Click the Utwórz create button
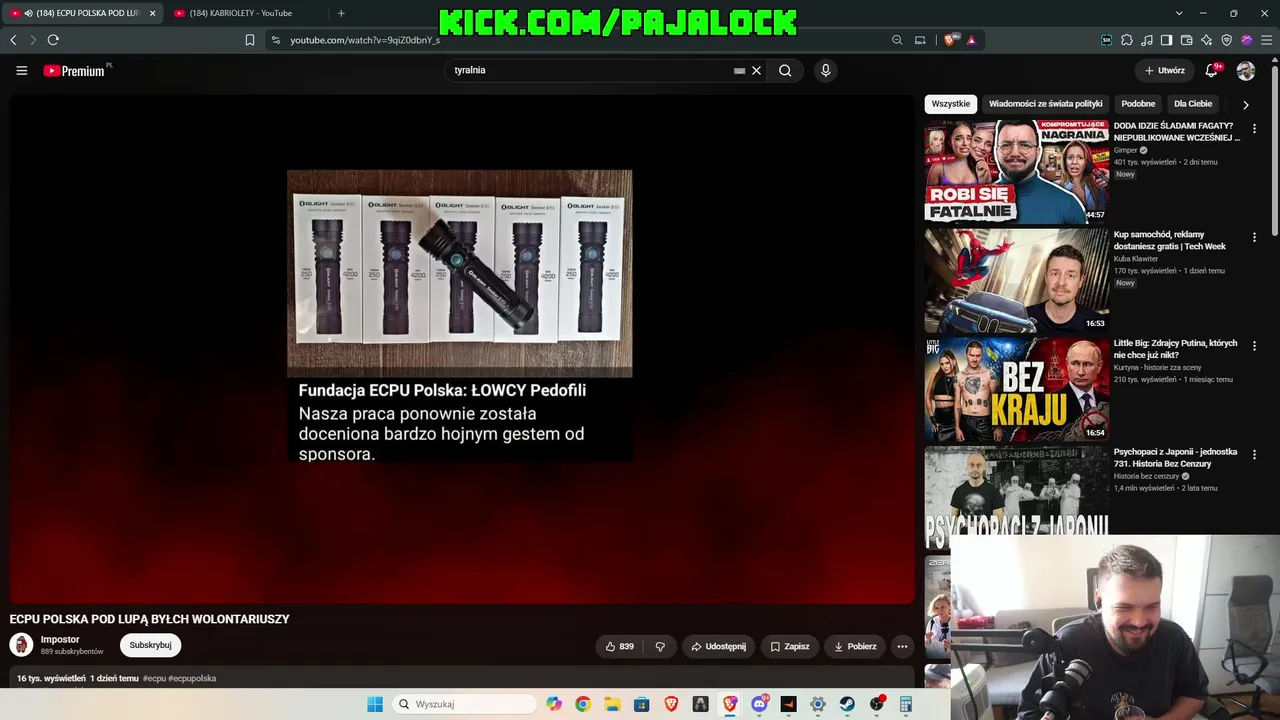1280x720 pixels. (1164, 71)
